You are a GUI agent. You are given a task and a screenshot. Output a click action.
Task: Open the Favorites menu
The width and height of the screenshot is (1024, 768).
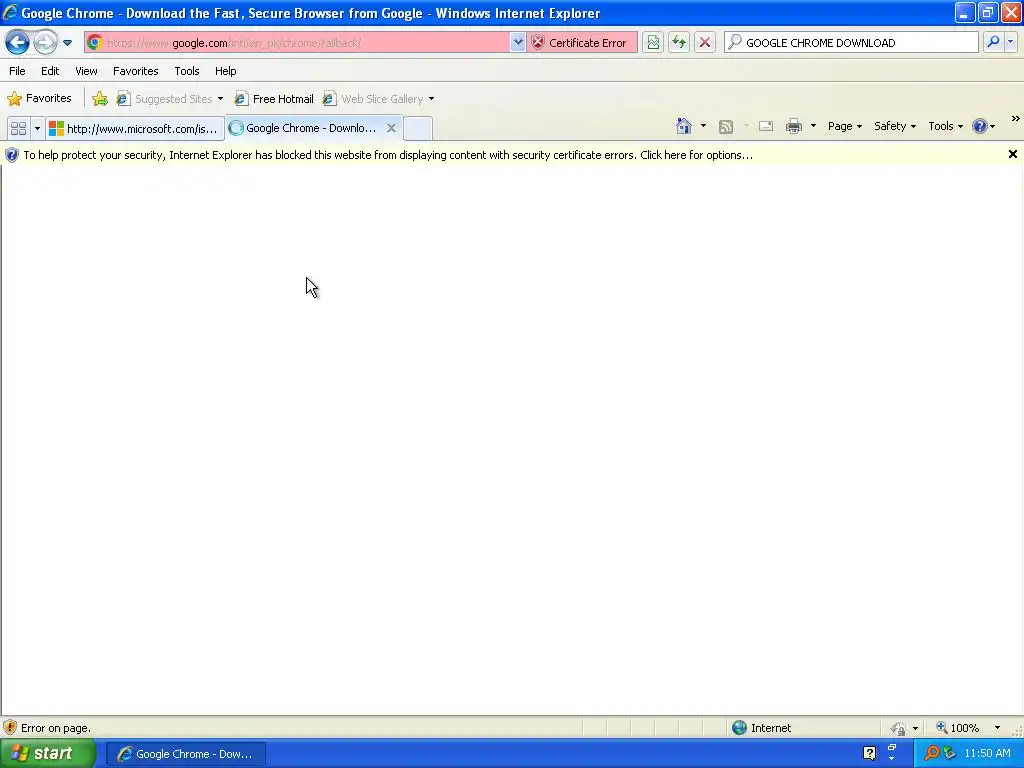[136, 71]
